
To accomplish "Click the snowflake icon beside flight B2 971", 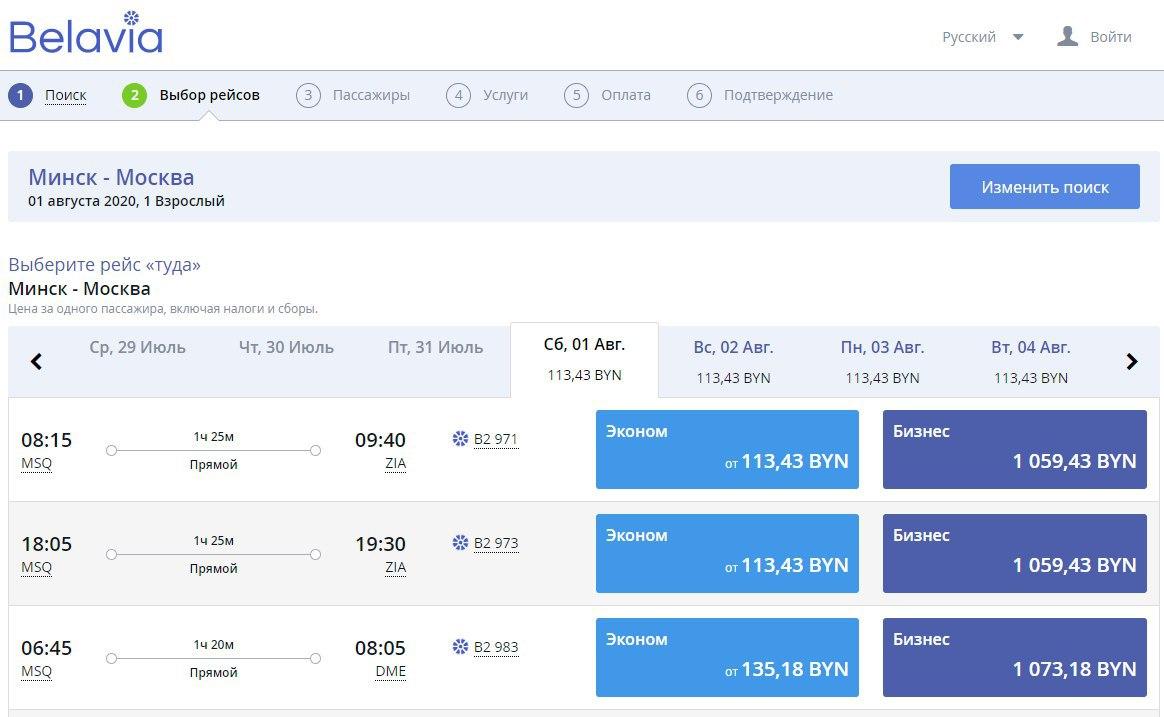I will 460,439.
